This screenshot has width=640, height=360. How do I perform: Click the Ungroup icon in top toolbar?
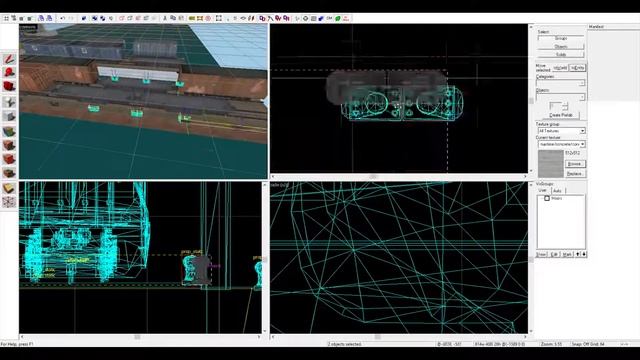pyautogui.click(x=102, y=18)
